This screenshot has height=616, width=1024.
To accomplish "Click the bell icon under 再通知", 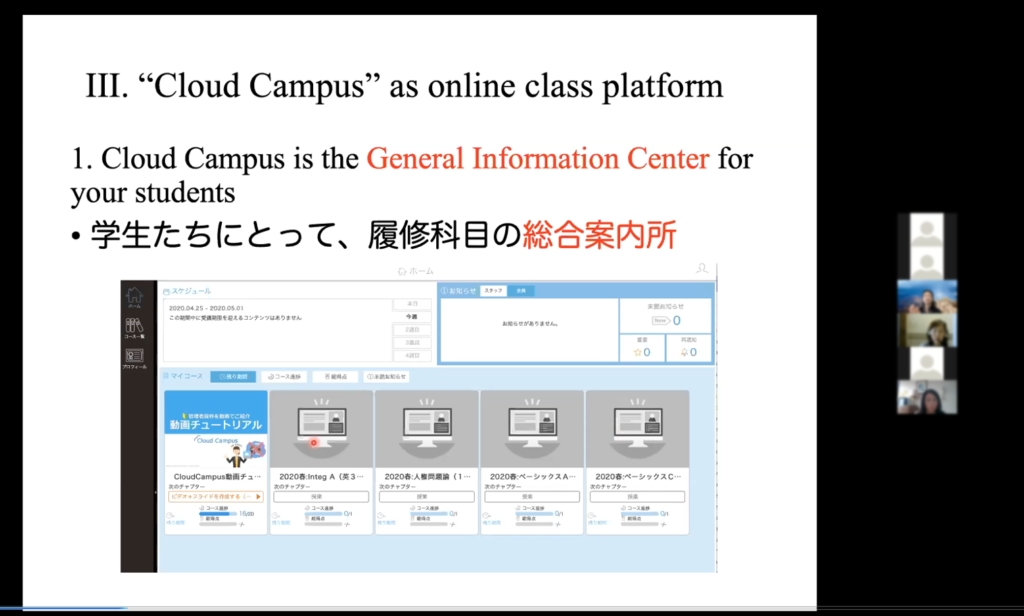I will click(684, 352).
